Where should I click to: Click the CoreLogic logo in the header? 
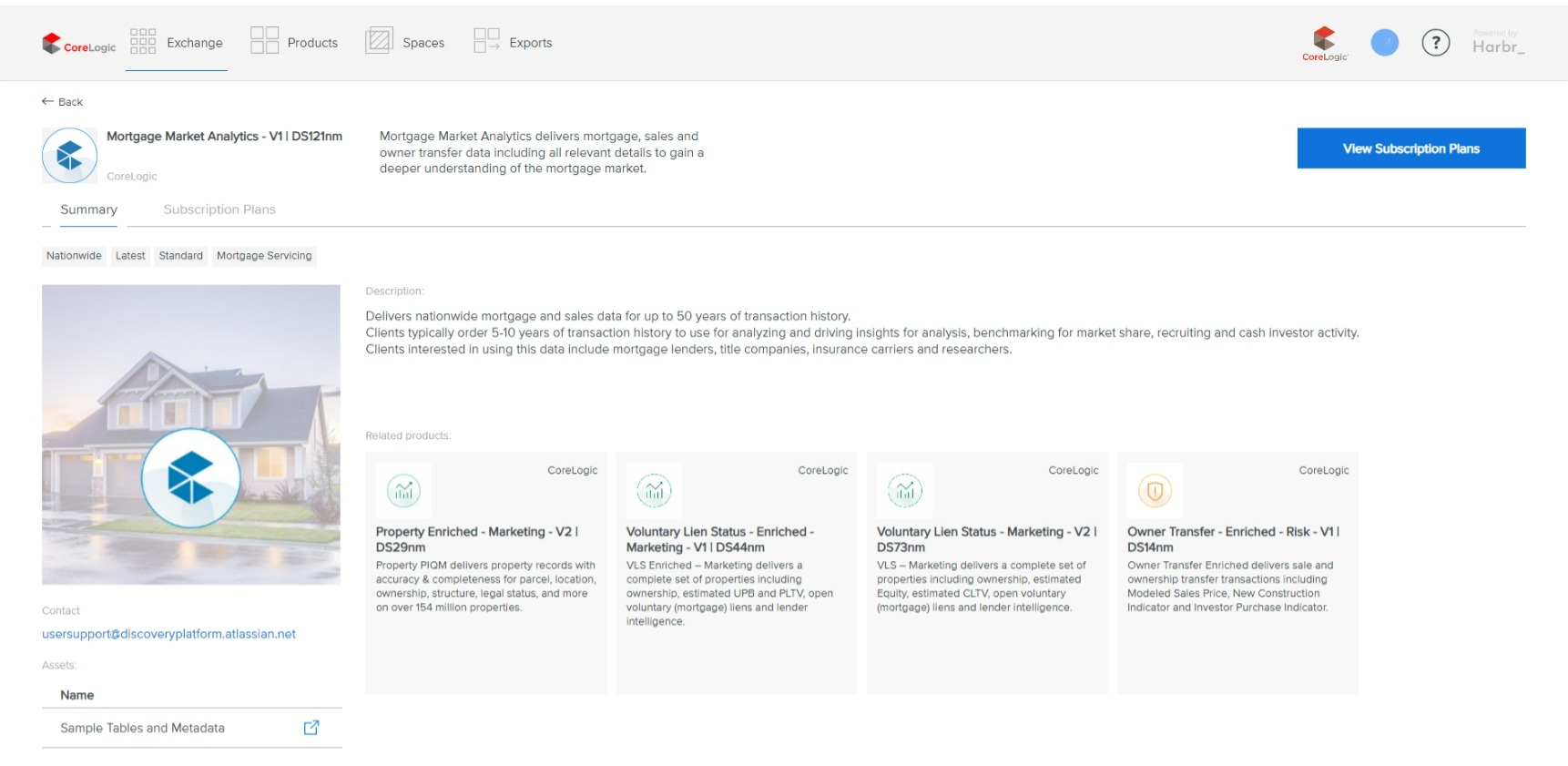coord(78,44)
